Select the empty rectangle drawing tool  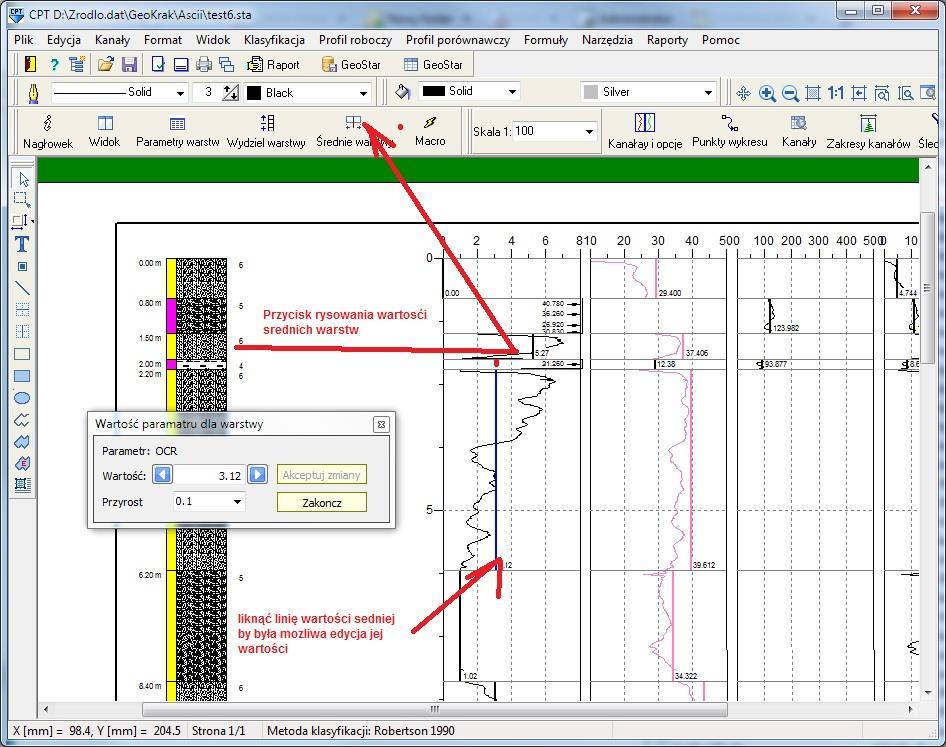pyautogui.click(x=22, y=354)
